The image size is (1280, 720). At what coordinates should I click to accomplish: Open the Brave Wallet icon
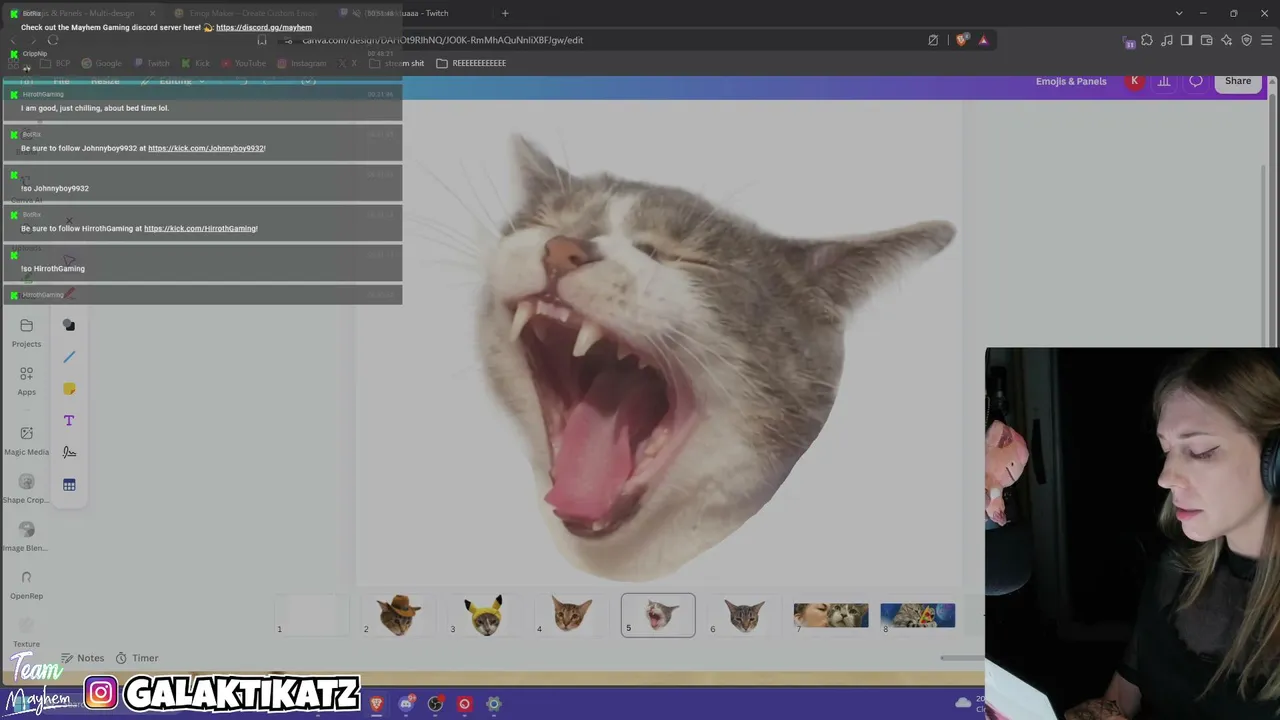pyautogui.click(x=1207, y=40)
